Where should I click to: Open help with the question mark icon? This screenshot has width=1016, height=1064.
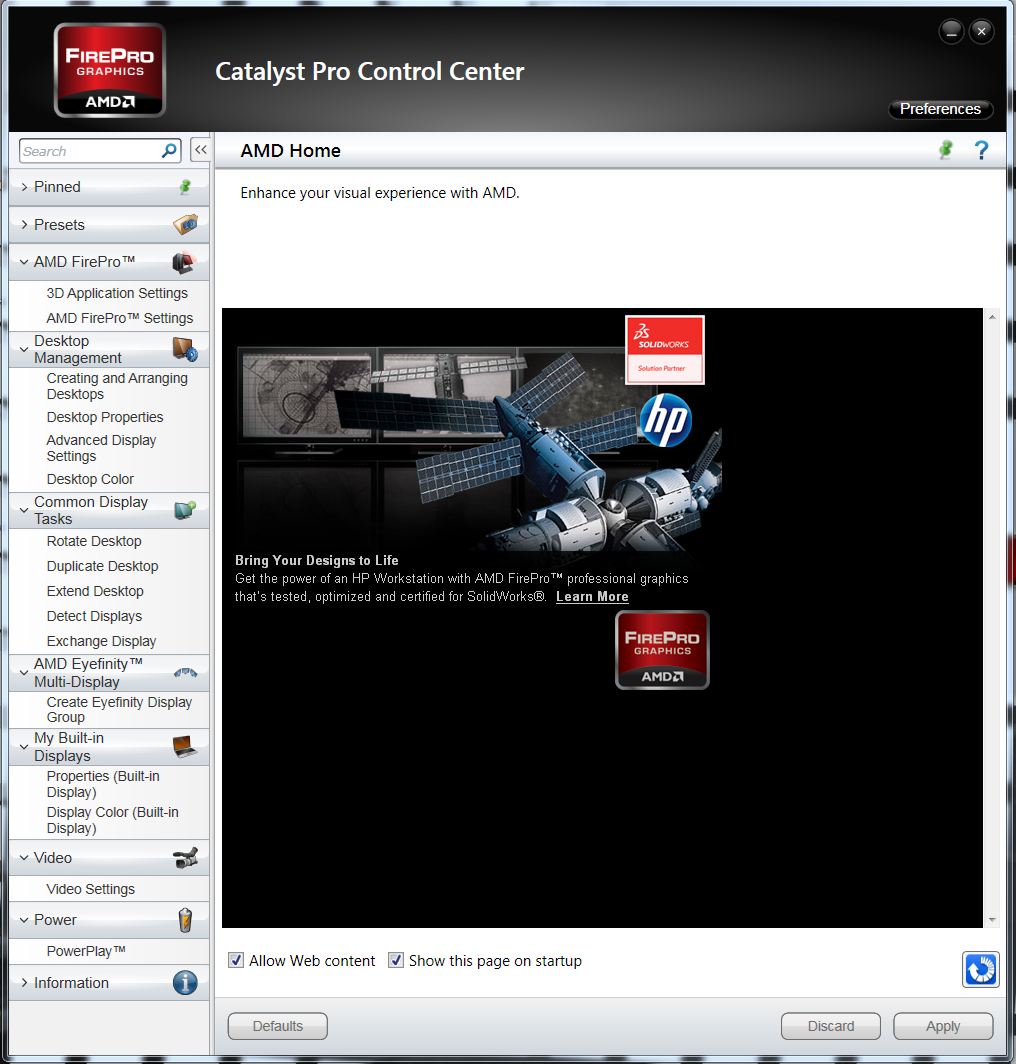pyautogui.click(x=981, y=150)
